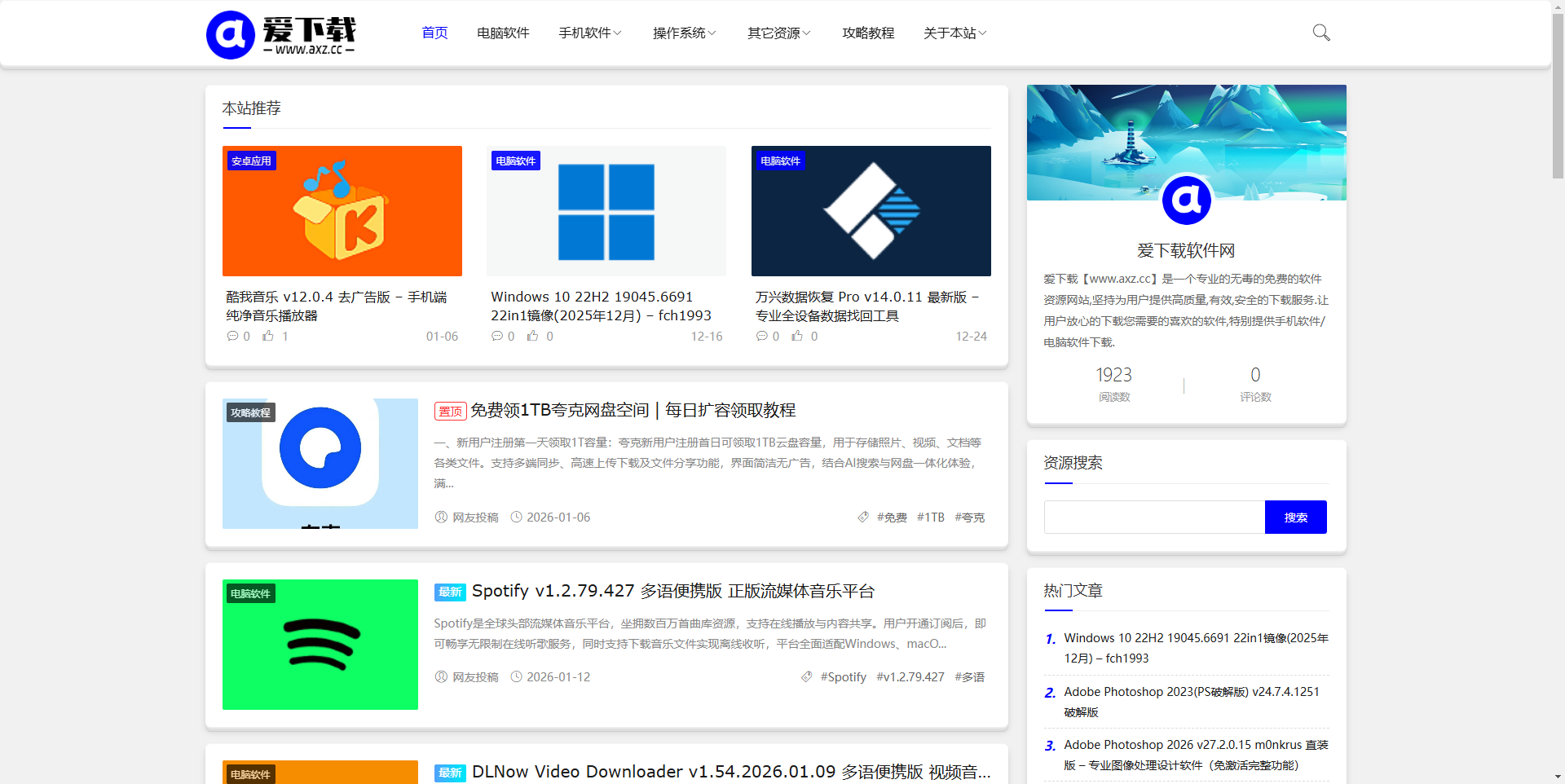
Task: Click the #Spotify tag
Action: tap(844, 676)
